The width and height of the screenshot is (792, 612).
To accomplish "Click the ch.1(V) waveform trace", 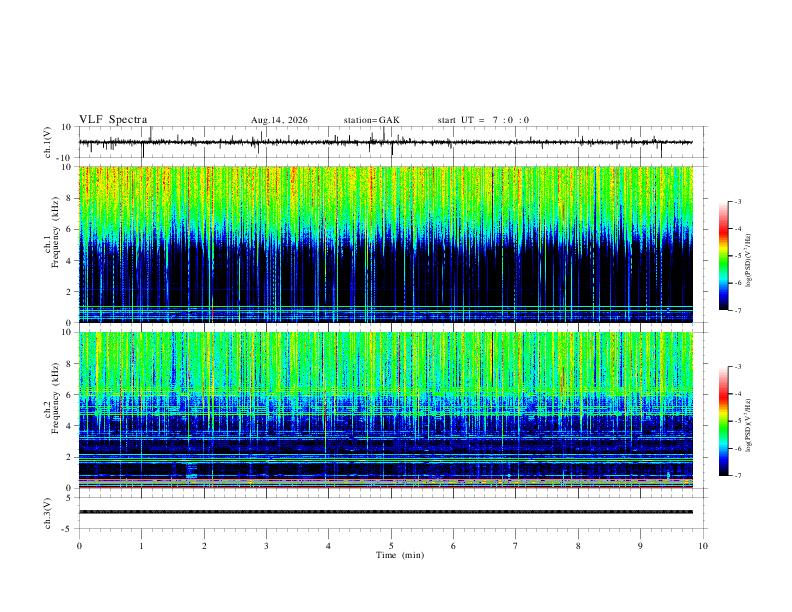I will (385, 142).
